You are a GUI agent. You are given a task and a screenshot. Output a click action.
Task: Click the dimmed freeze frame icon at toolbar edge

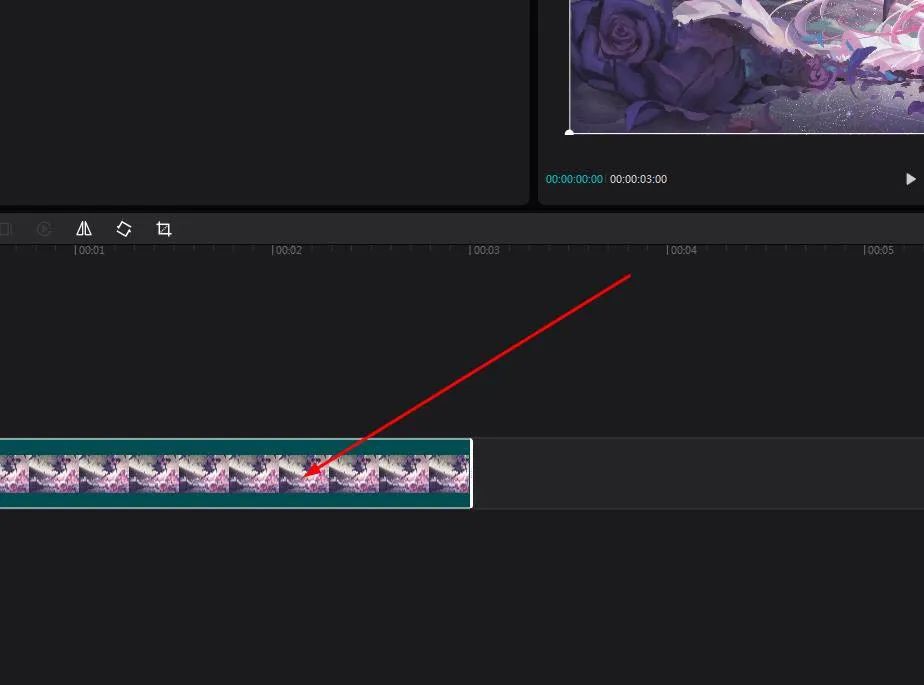pos(5,229)
